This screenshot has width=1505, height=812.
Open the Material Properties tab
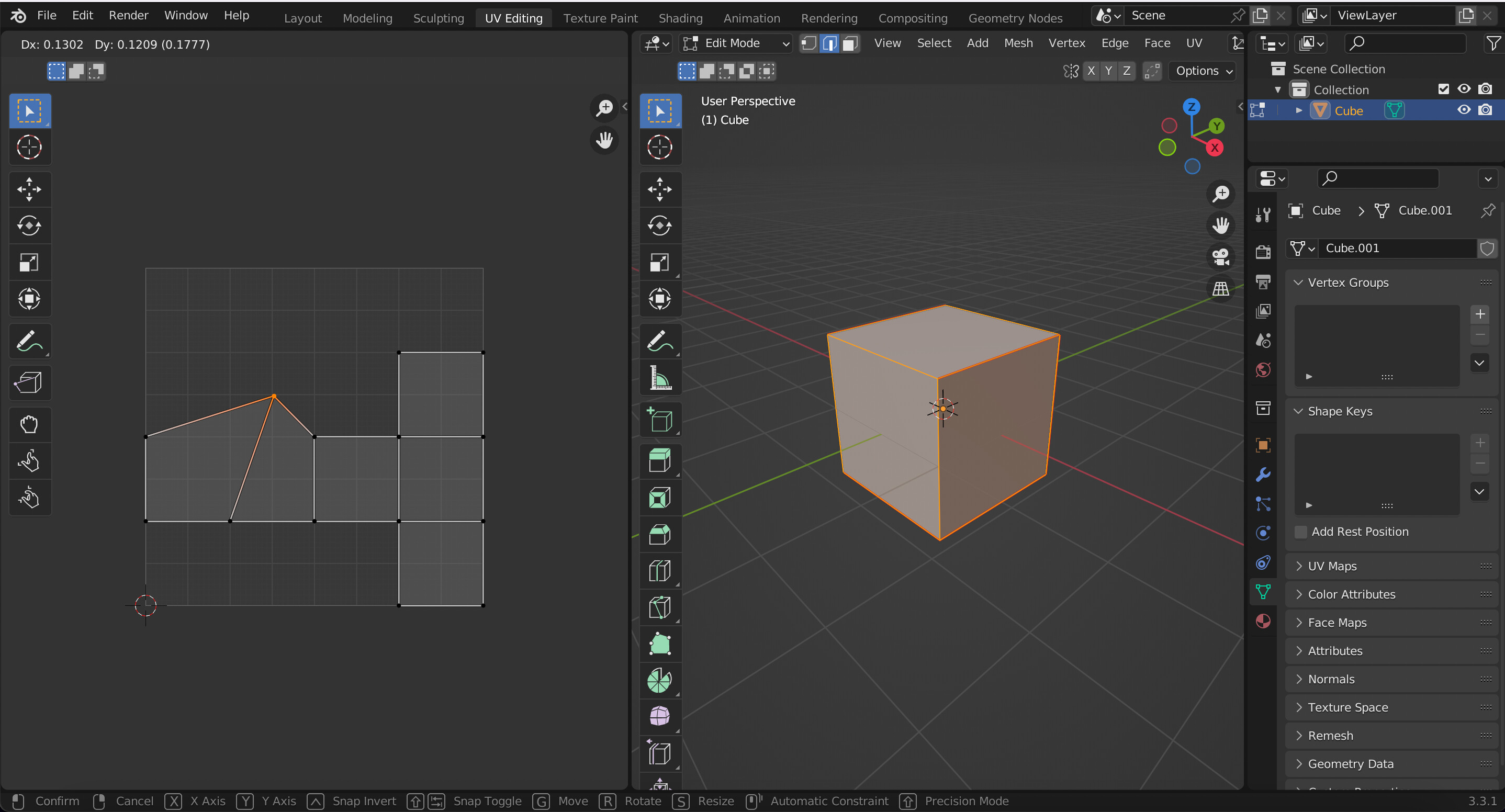click(1263, 621)
